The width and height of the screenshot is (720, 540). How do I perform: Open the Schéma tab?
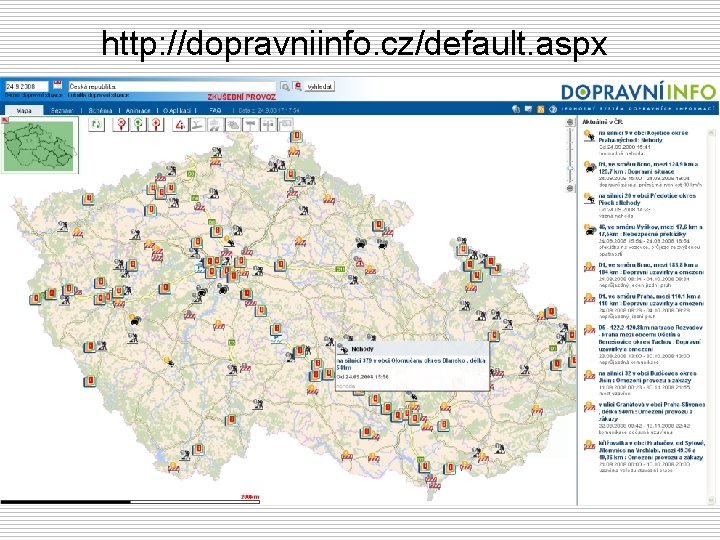[100, 111]
